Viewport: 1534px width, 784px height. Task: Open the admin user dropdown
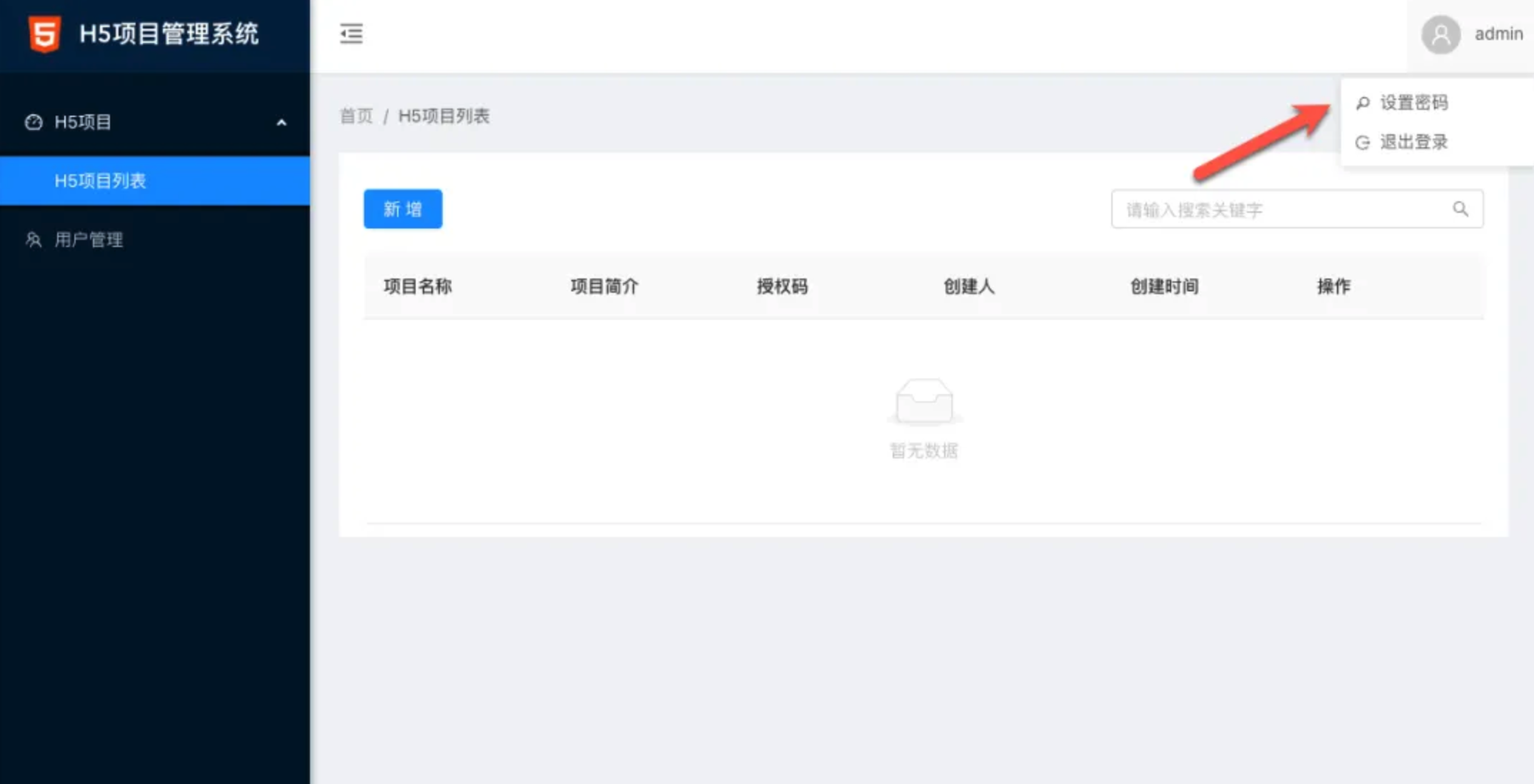1498,34
